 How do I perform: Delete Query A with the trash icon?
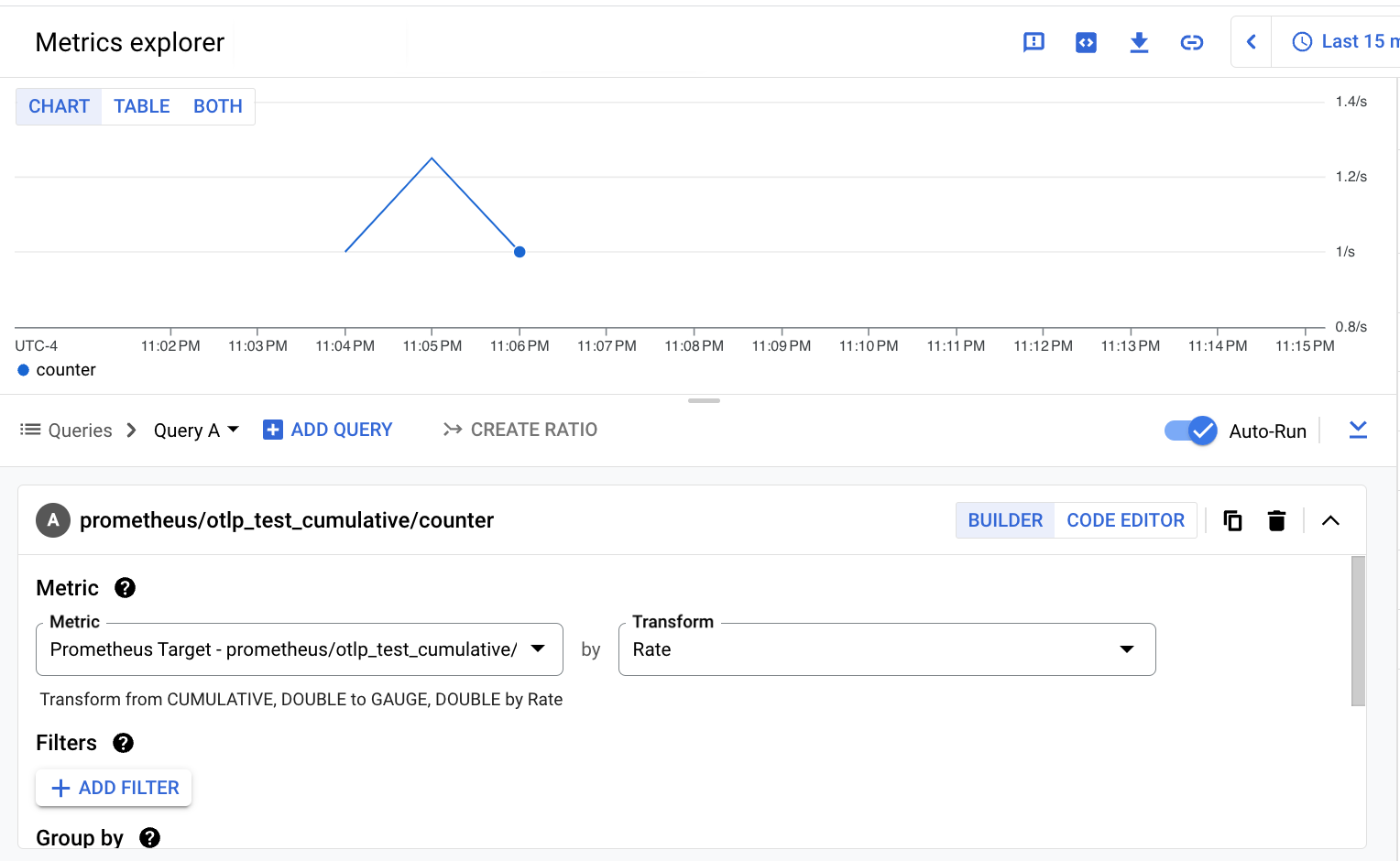click(x=1276, y=520)
